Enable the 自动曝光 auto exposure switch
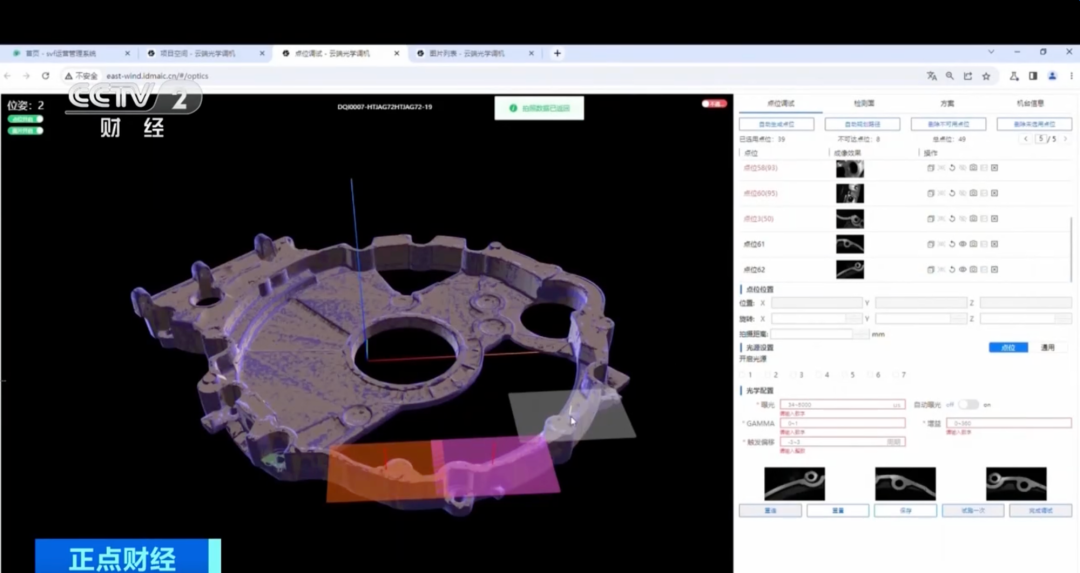The width and height of the screenshot is (1080, 573). pyautogui.click(x=968, y=404)
